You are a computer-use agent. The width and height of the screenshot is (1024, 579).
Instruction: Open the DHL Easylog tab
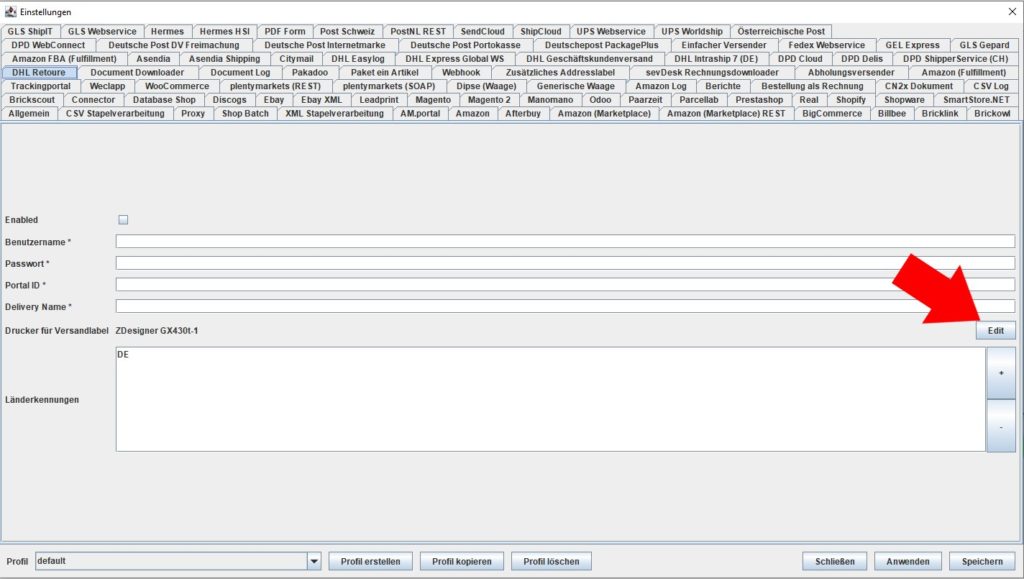(358, 59)
